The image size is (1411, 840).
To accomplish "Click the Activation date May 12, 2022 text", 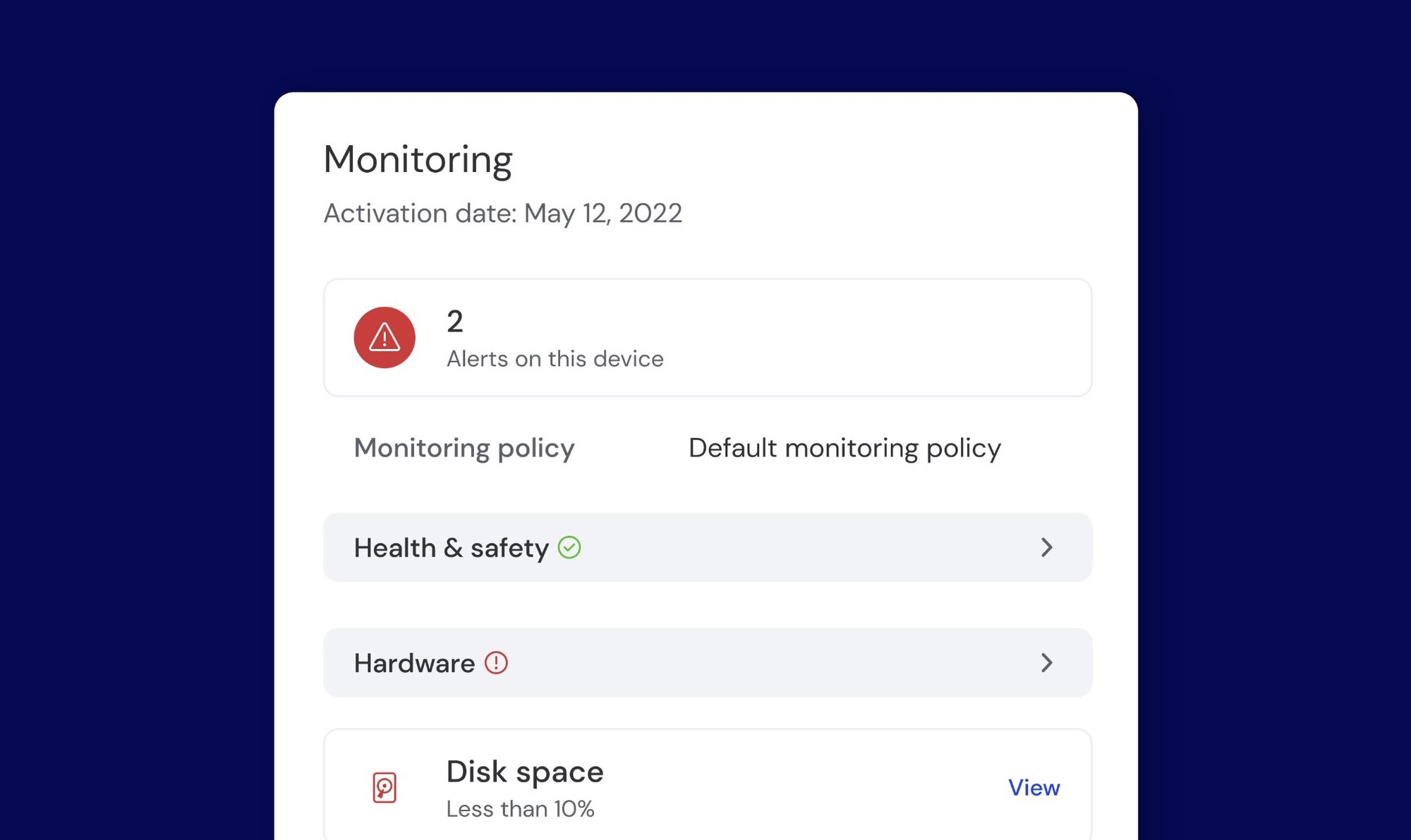I will [502, 213].
